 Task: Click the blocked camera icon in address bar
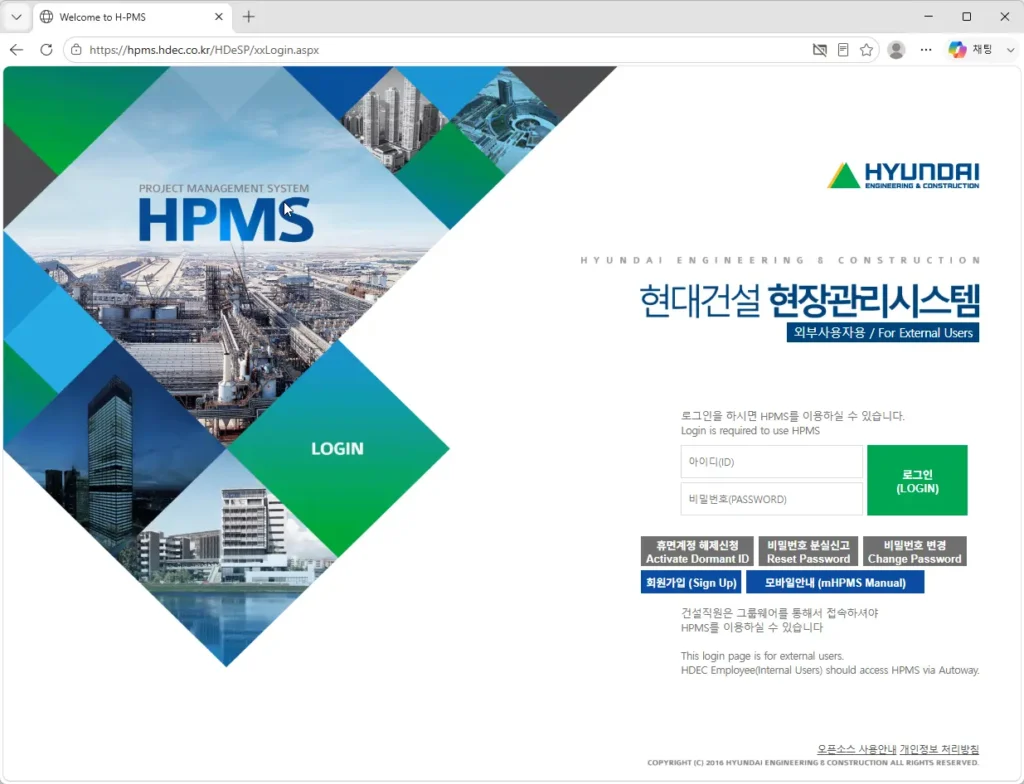coord(819,50)
